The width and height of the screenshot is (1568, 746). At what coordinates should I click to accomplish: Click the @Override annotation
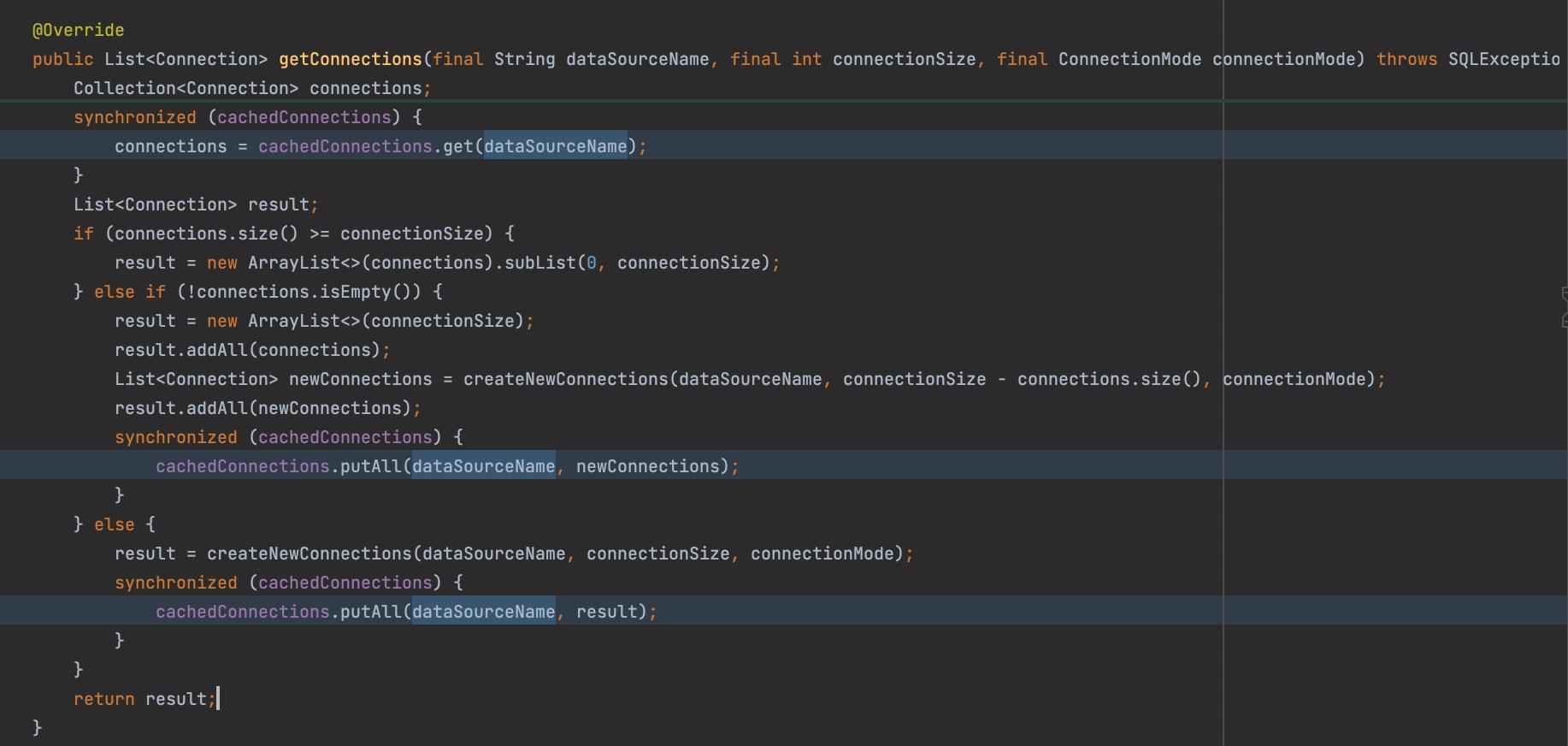click(x=78, y=30)
